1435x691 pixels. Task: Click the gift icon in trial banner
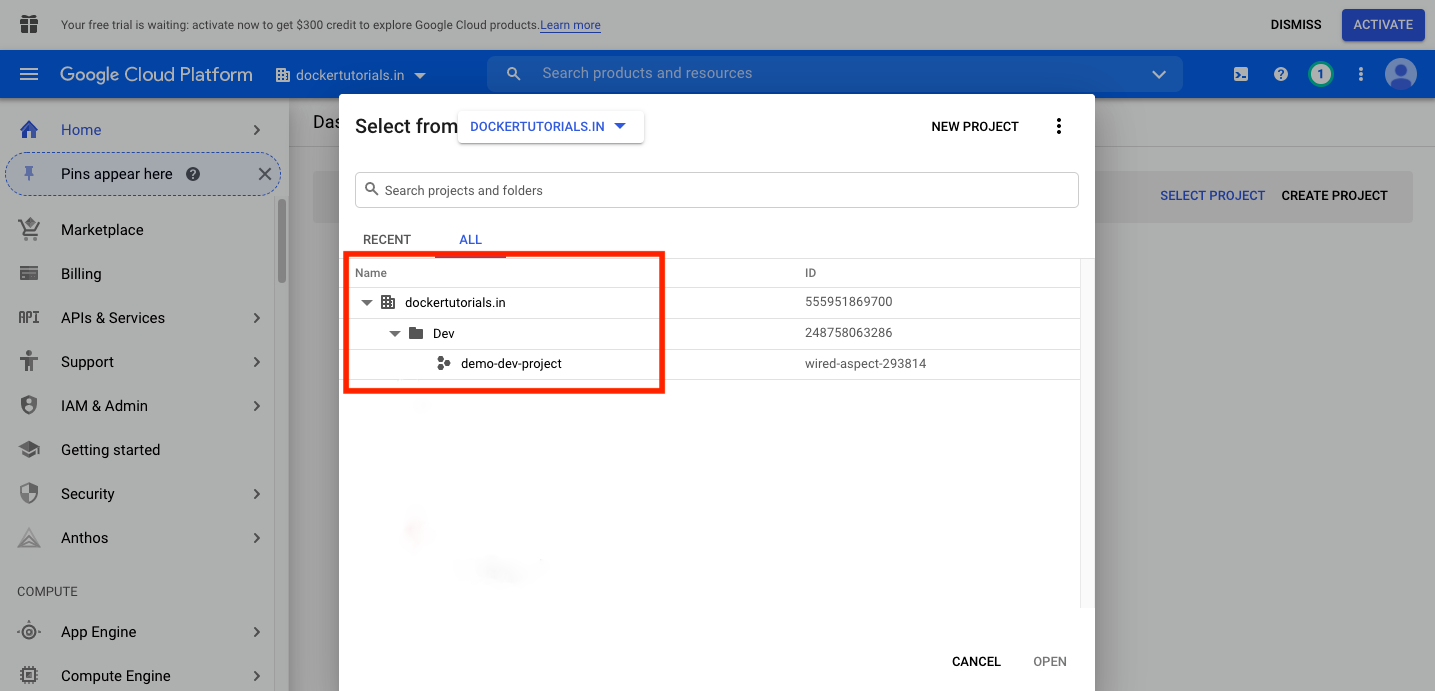pos(29,24)
